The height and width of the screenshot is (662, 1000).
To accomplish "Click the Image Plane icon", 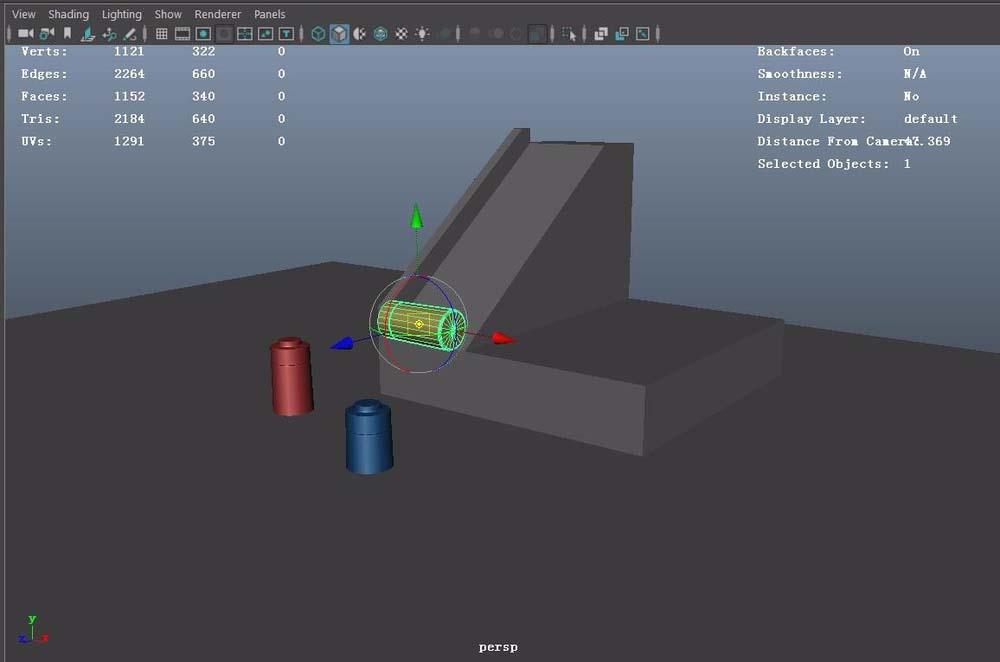I will click(x=89, y=34).
